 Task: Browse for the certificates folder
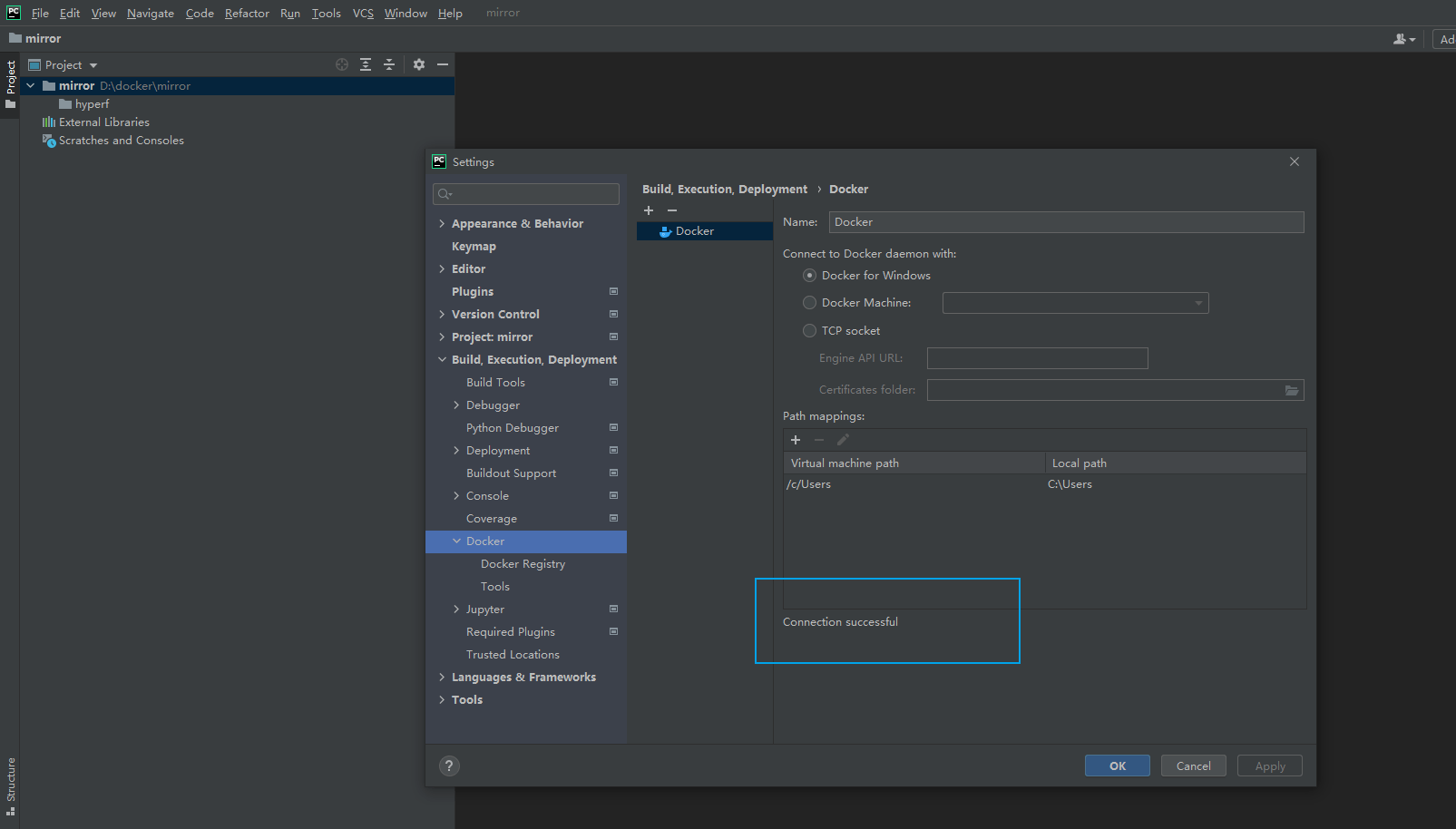(x=1292, y=390)
